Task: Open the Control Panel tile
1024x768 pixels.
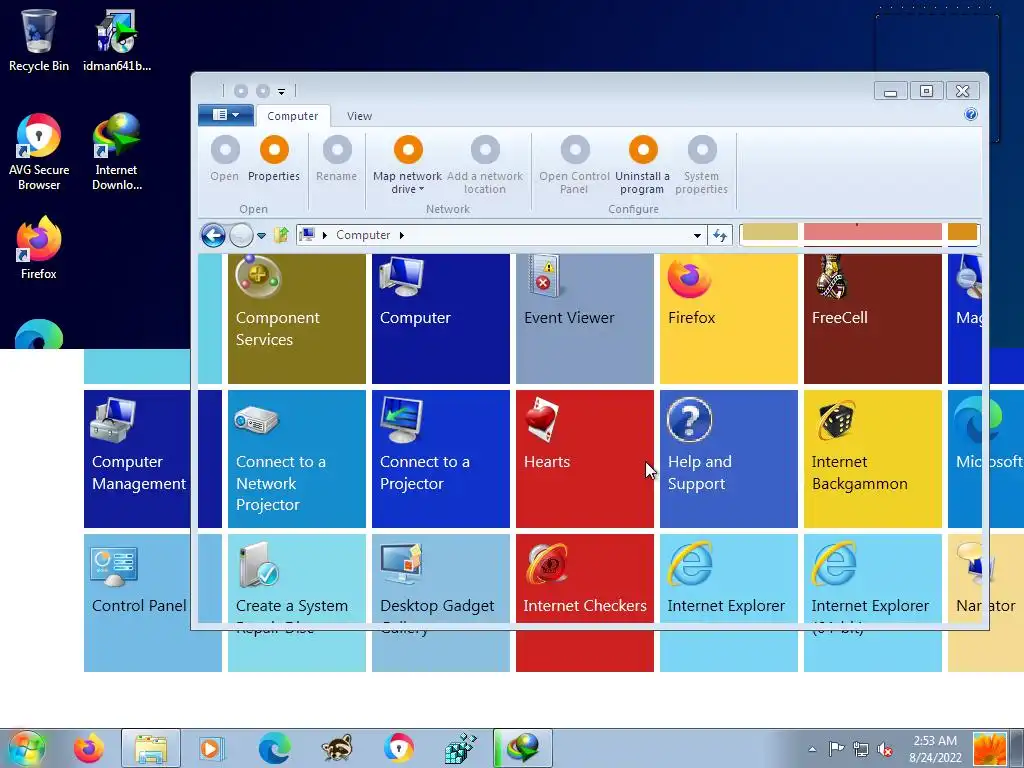Action: pos(153,603)
